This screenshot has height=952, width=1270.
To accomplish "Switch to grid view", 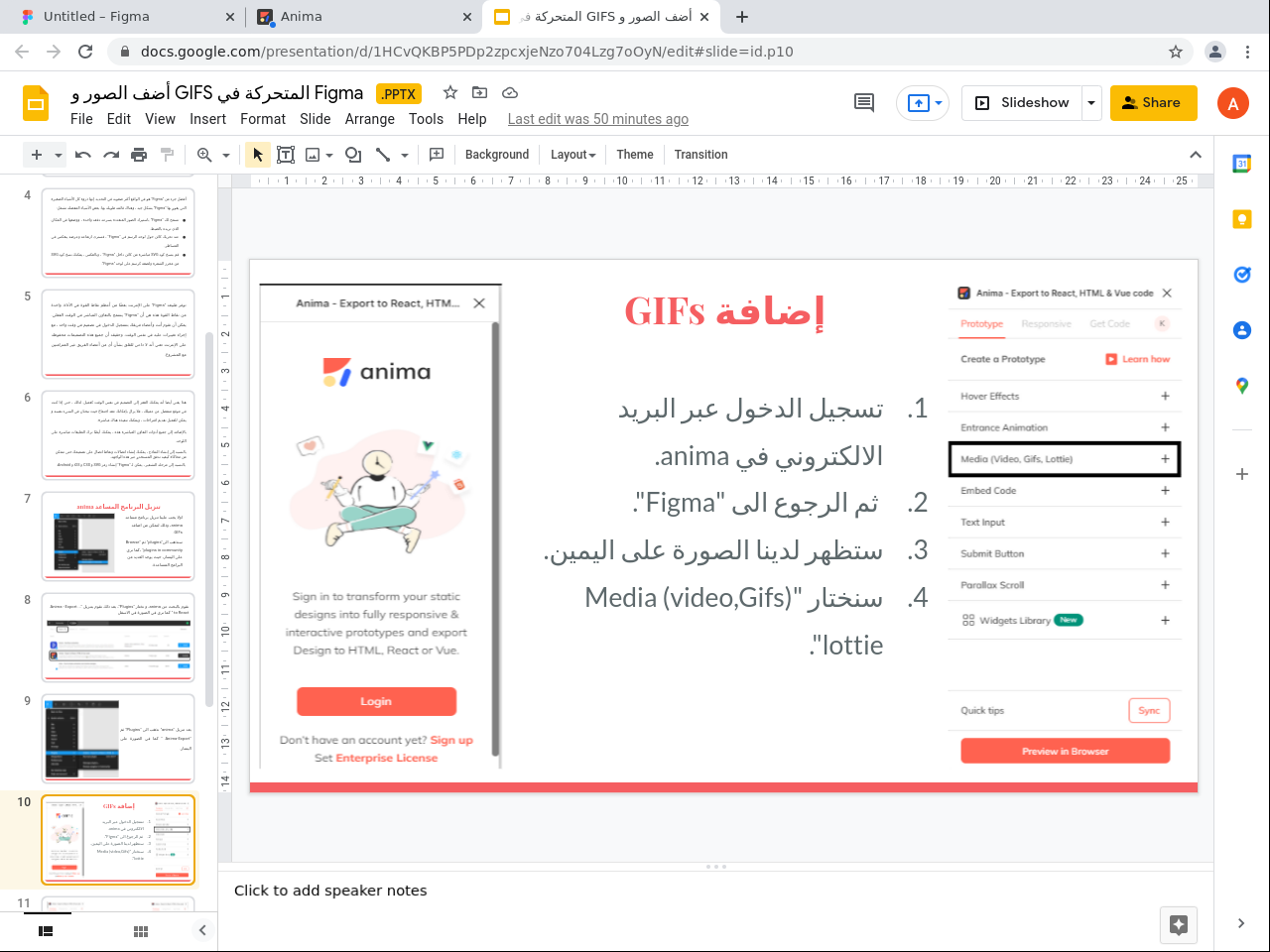I will [x=141, y=931].
